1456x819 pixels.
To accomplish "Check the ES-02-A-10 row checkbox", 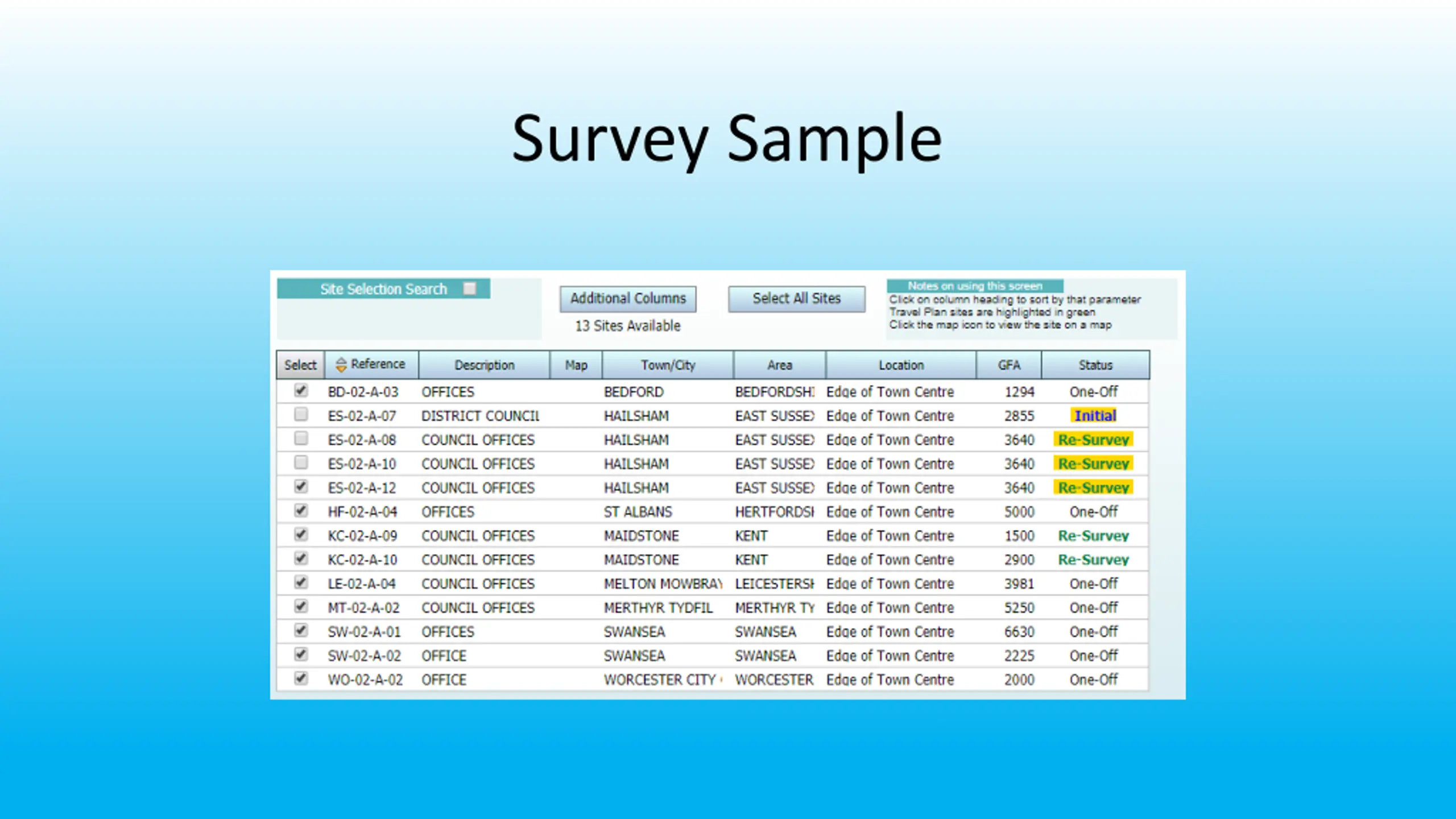I will pyautogui.click(x=301, y=462).
